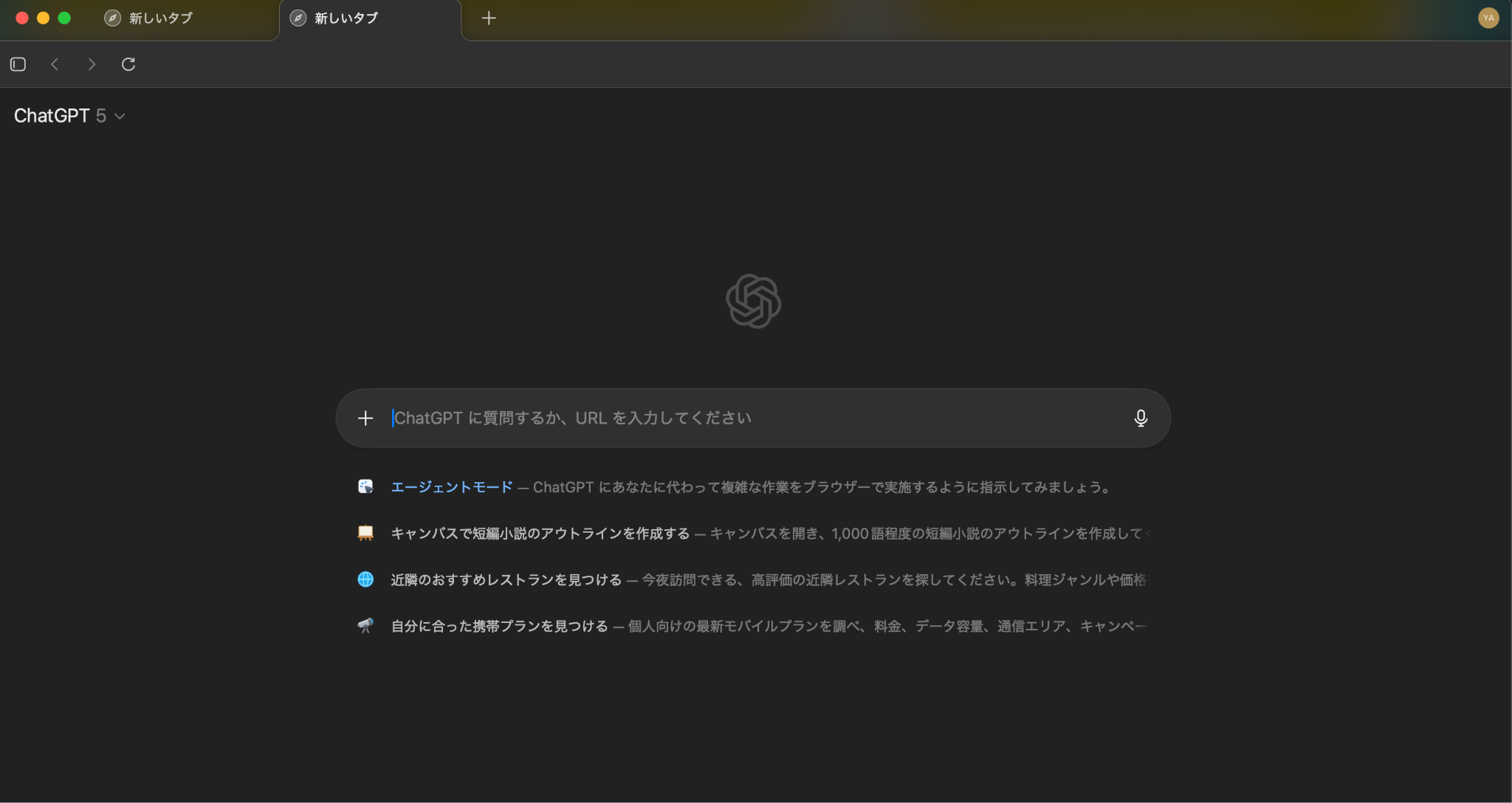
Task: Click the YA profile avatar
Action: click(1488, 18)
